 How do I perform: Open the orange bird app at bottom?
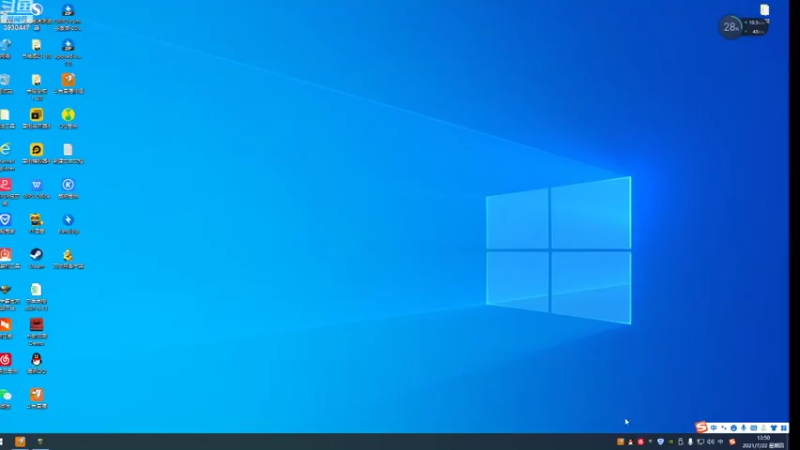[36, 394]
